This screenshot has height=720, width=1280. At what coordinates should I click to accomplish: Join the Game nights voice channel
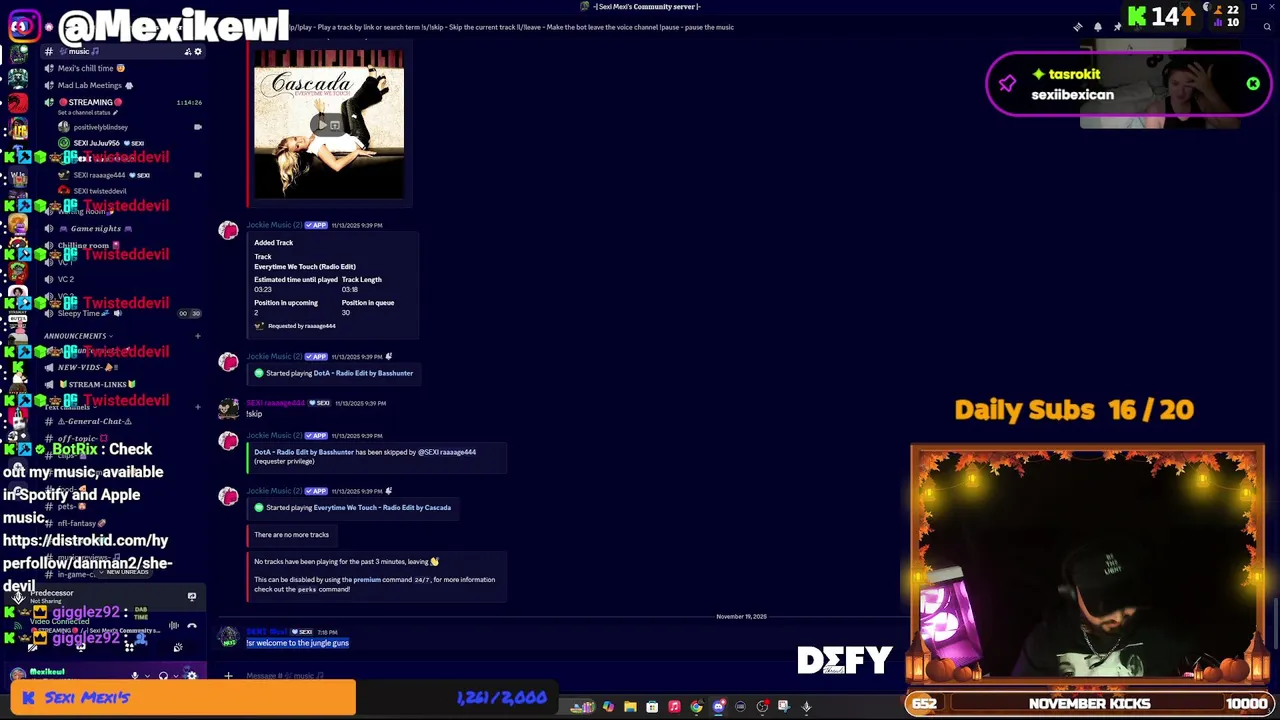pyautogui.click(x=122, y=228)
